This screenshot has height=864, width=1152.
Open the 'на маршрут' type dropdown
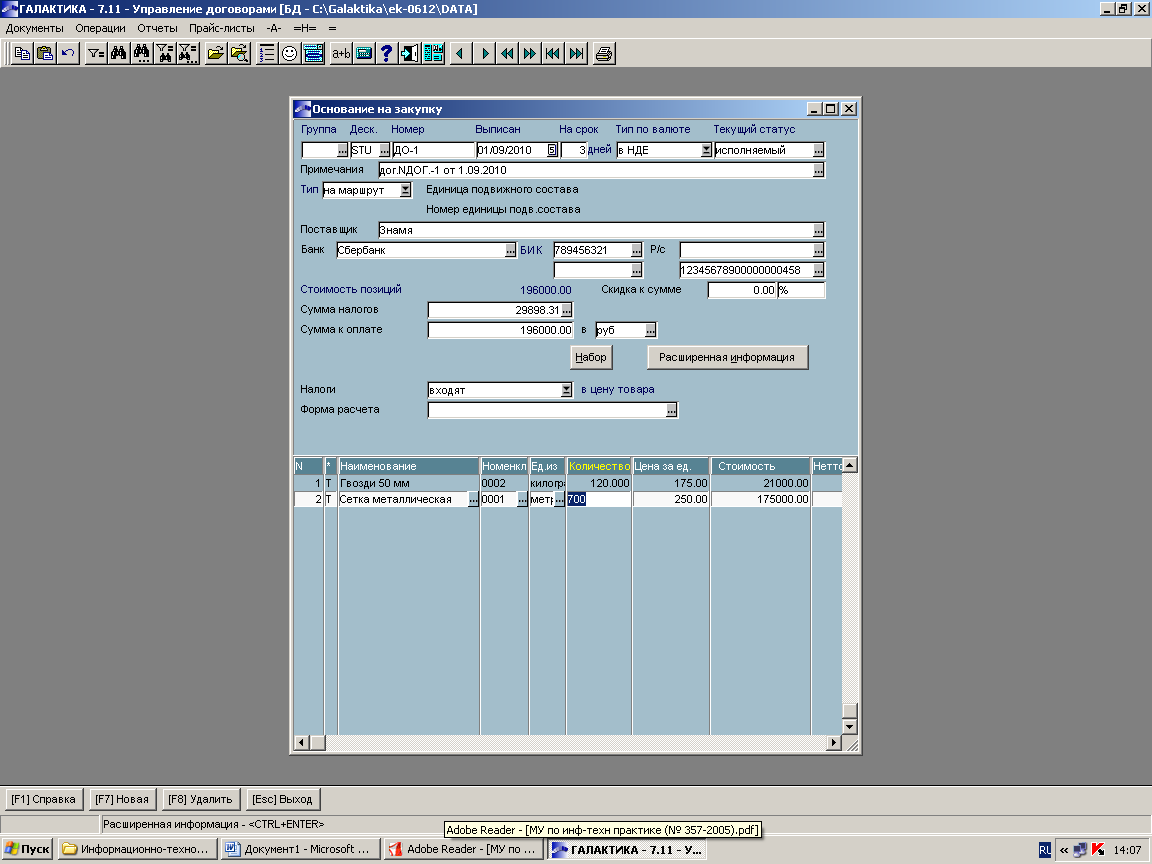[x=405, y=190]
